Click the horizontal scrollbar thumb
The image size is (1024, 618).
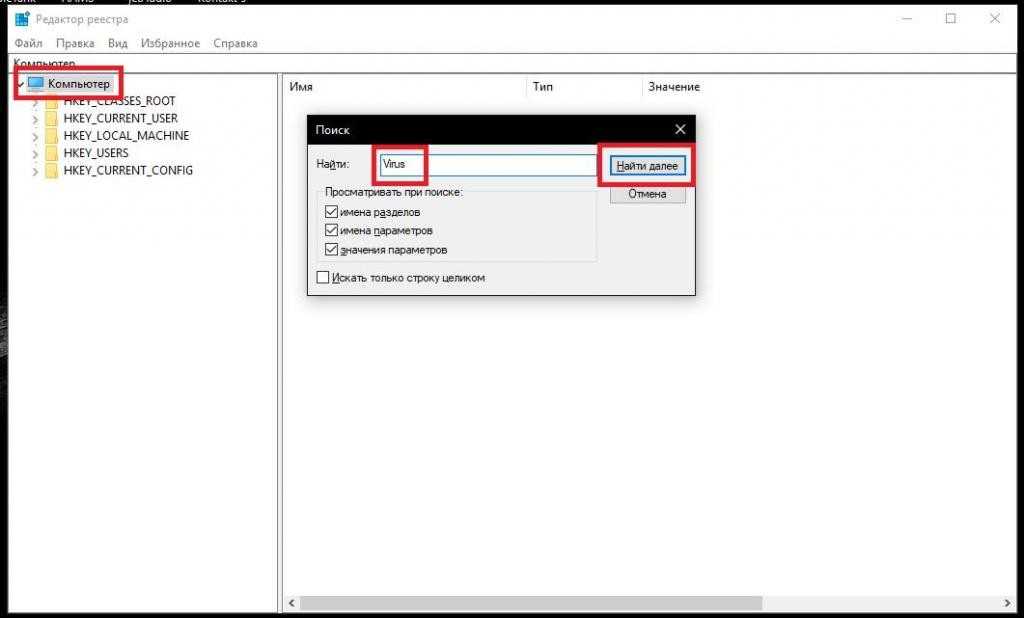point(531,602)
